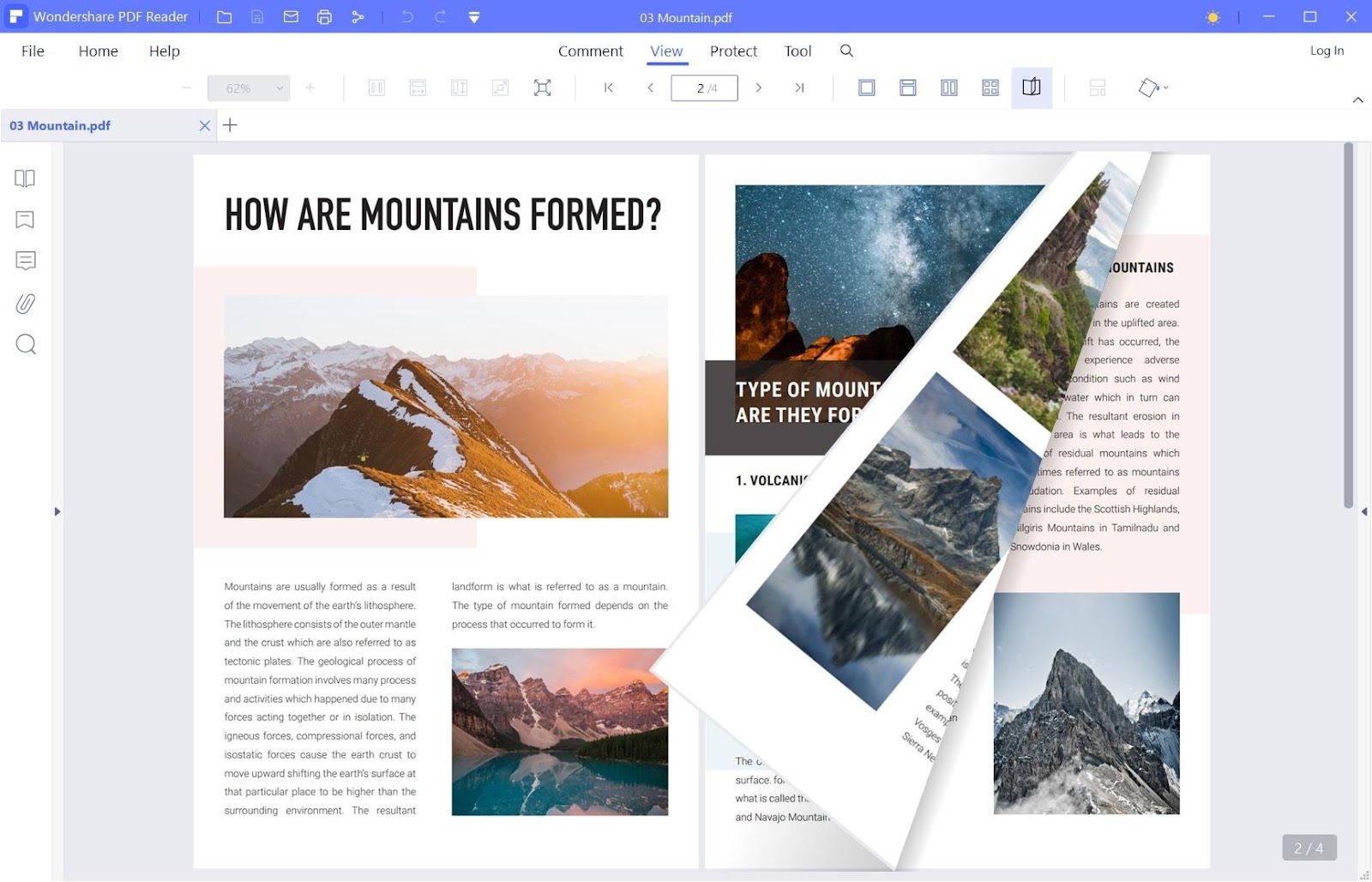This screenshot has width=1372, height=882.
Task: Zoom out with the minus button
Action: pos(186,88)
